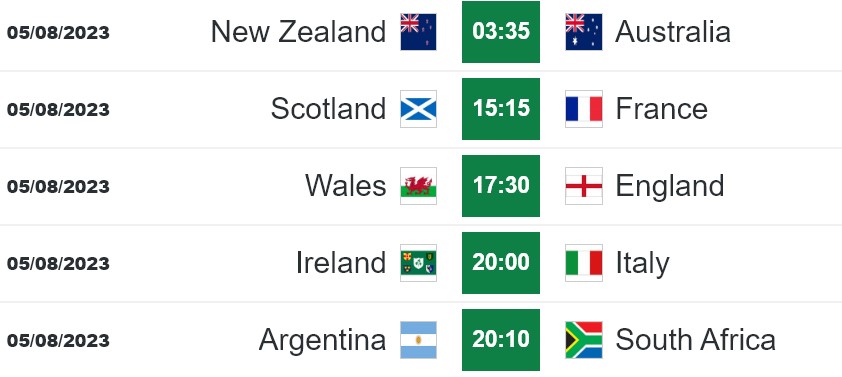The width and height of the screenshot is (842, 377).
Task: Click the Italy flag icon
Action: click(584, 263)
